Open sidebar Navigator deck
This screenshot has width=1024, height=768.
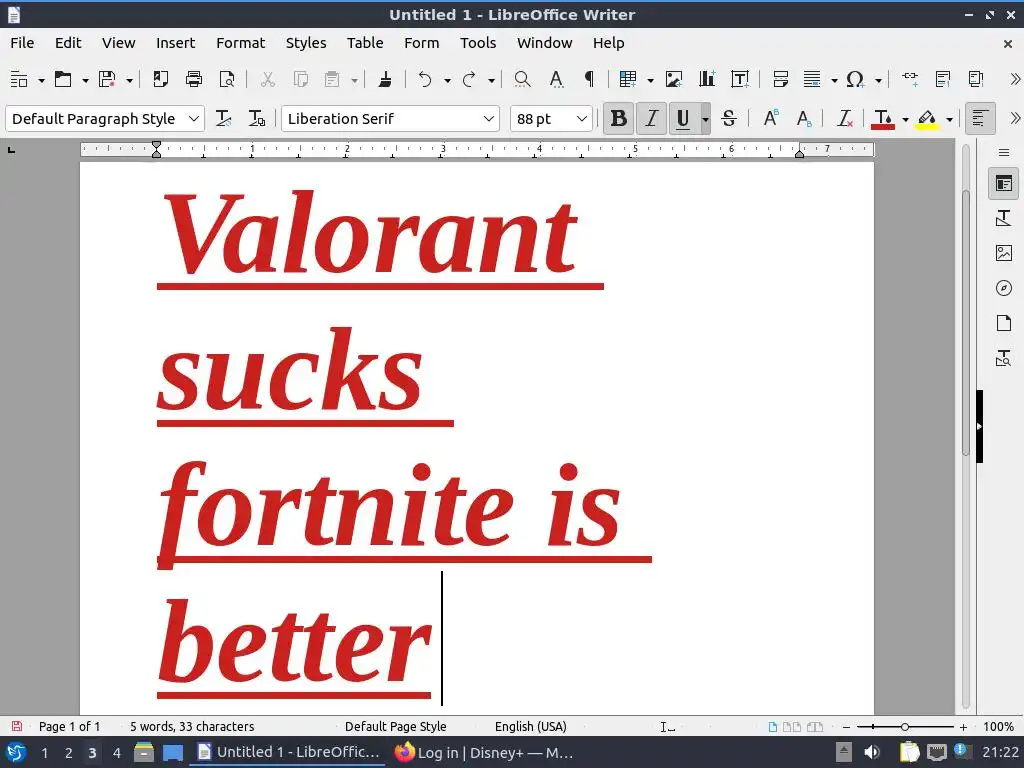click(1004, 288)
